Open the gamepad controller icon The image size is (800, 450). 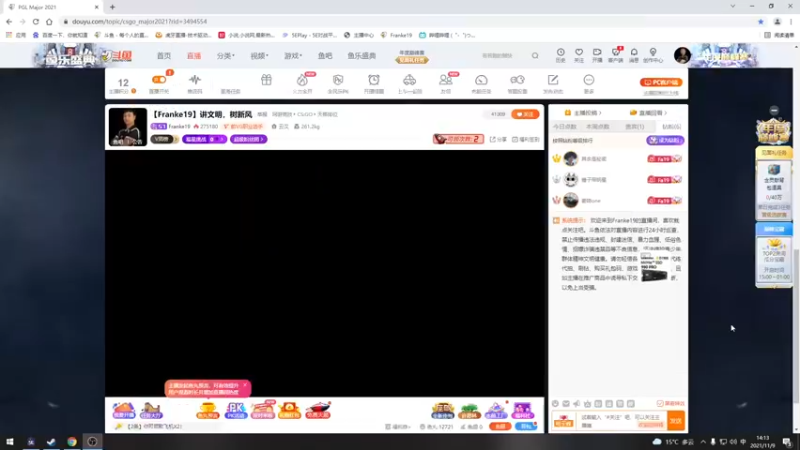point(517,80)
